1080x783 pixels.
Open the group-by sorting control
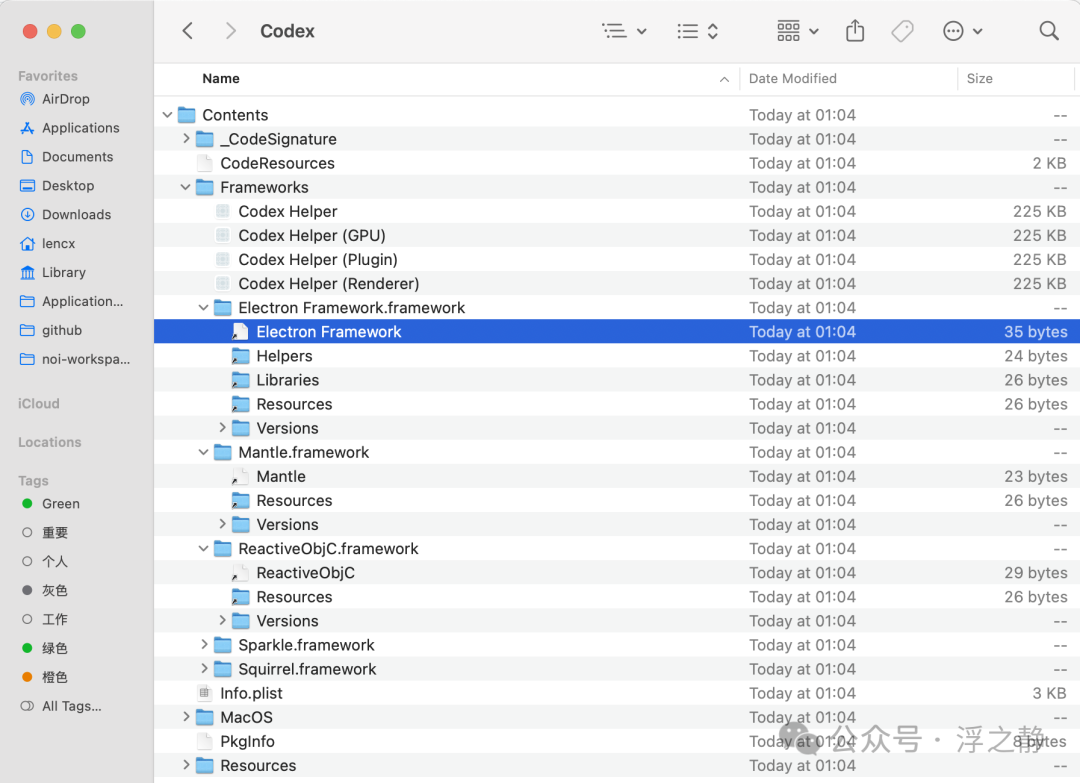click(x=698, y=31)
